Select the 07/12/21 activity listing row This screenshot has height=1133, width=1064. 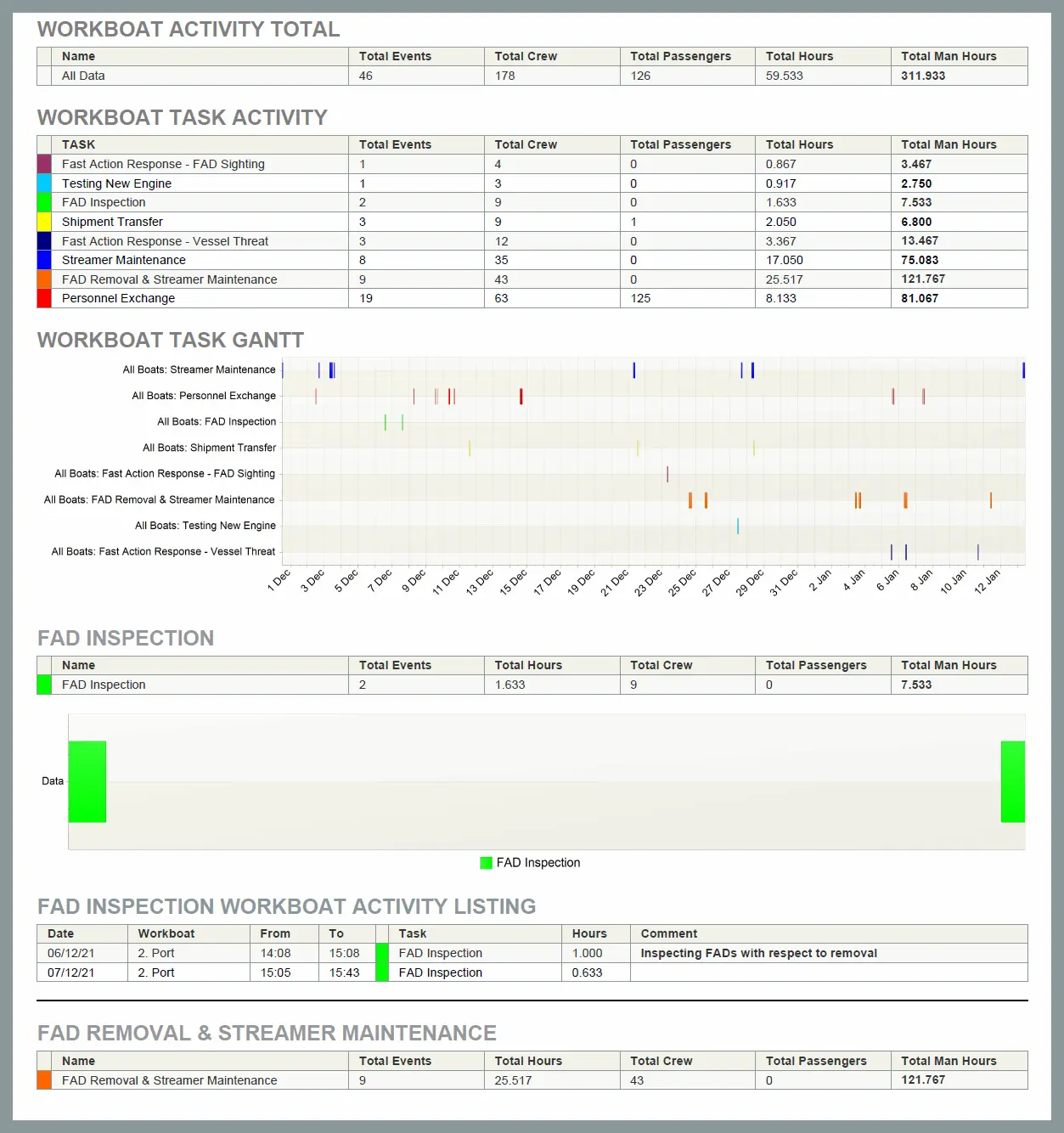pos(532,972)
